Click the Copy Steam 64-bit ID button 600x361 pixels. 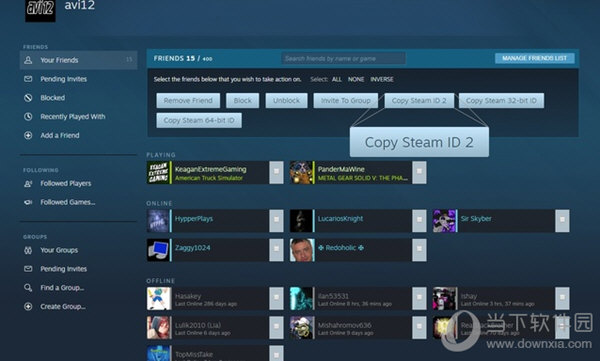[199, 120]
